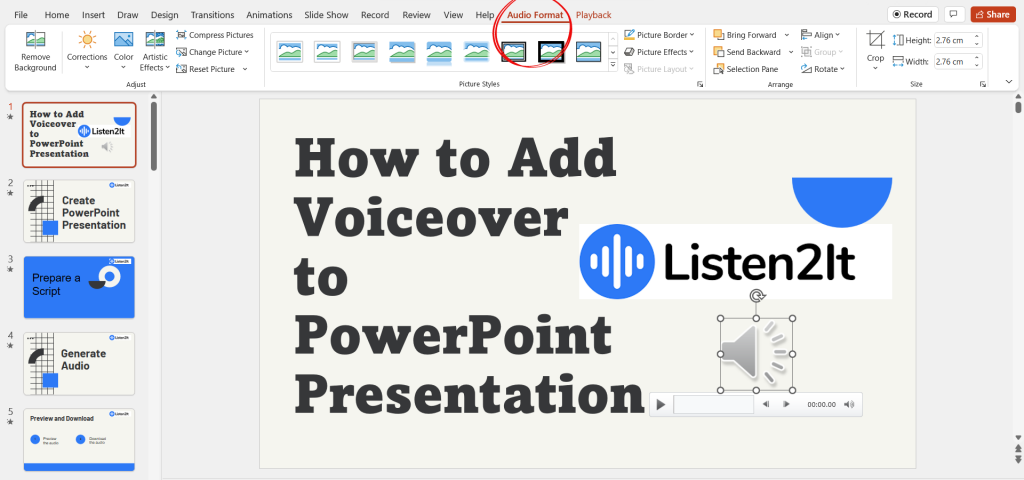Open the Comments speech bubble icon
Viewport: 1024px width, 480px height.
tap(954, 14)
